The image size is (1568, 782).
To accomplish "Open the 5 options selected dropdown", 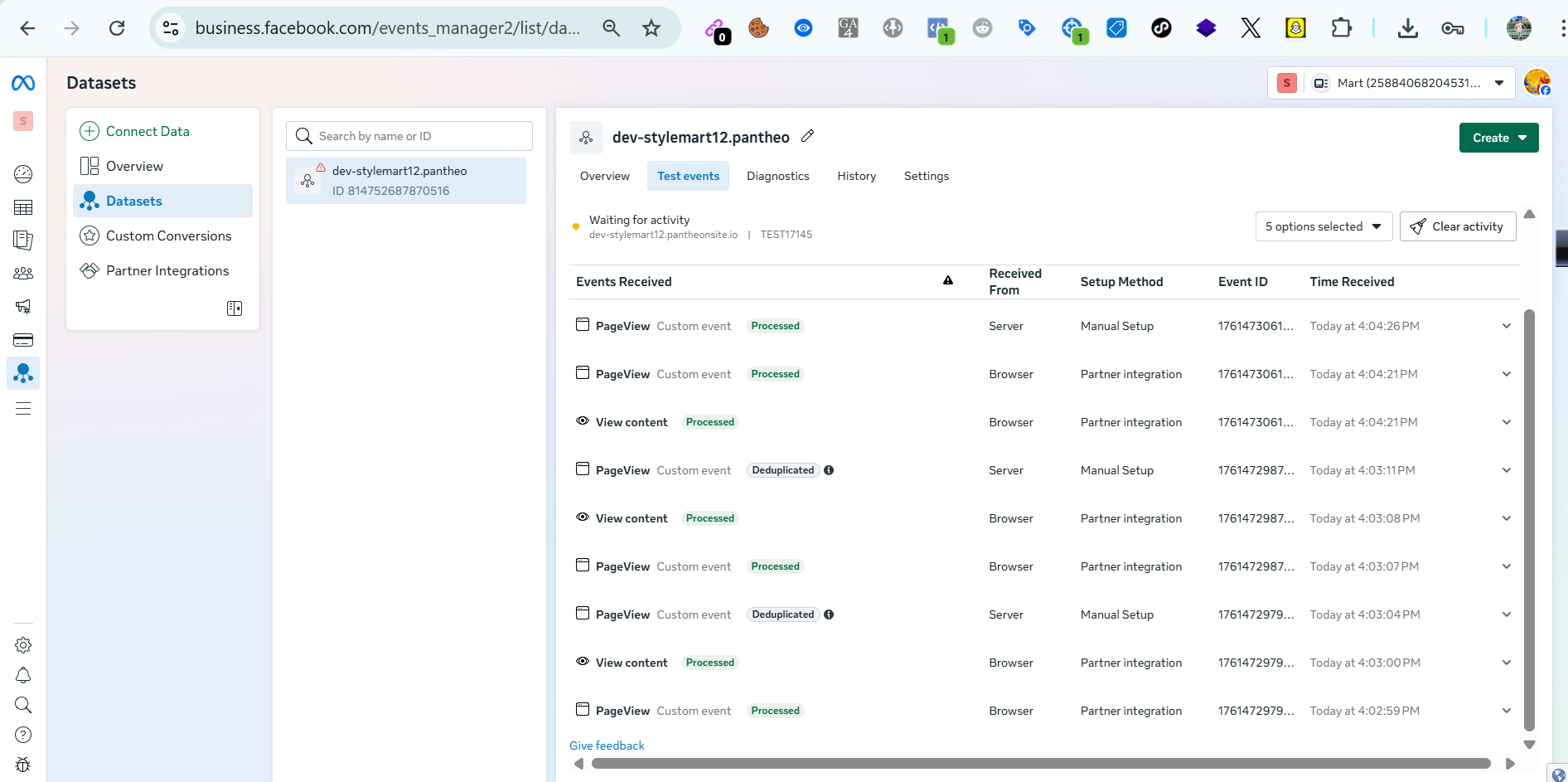I will tap(1323, 226).
